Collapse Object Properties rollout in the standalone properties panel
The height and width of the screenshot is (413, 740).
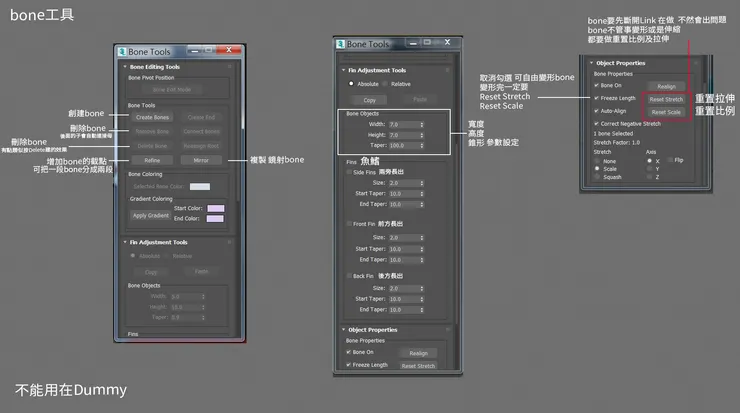[591, 63]
